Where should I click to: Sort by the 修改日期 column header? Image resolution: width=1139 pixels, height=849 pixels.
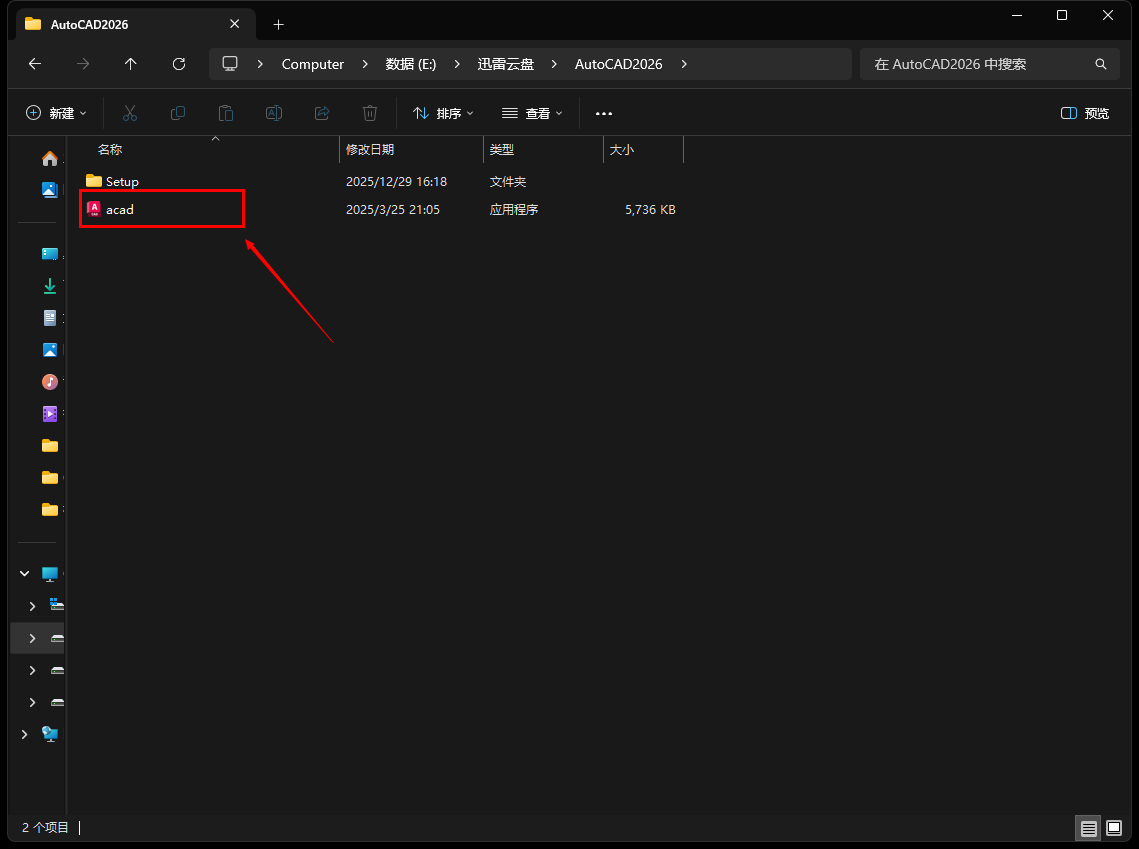370,150
